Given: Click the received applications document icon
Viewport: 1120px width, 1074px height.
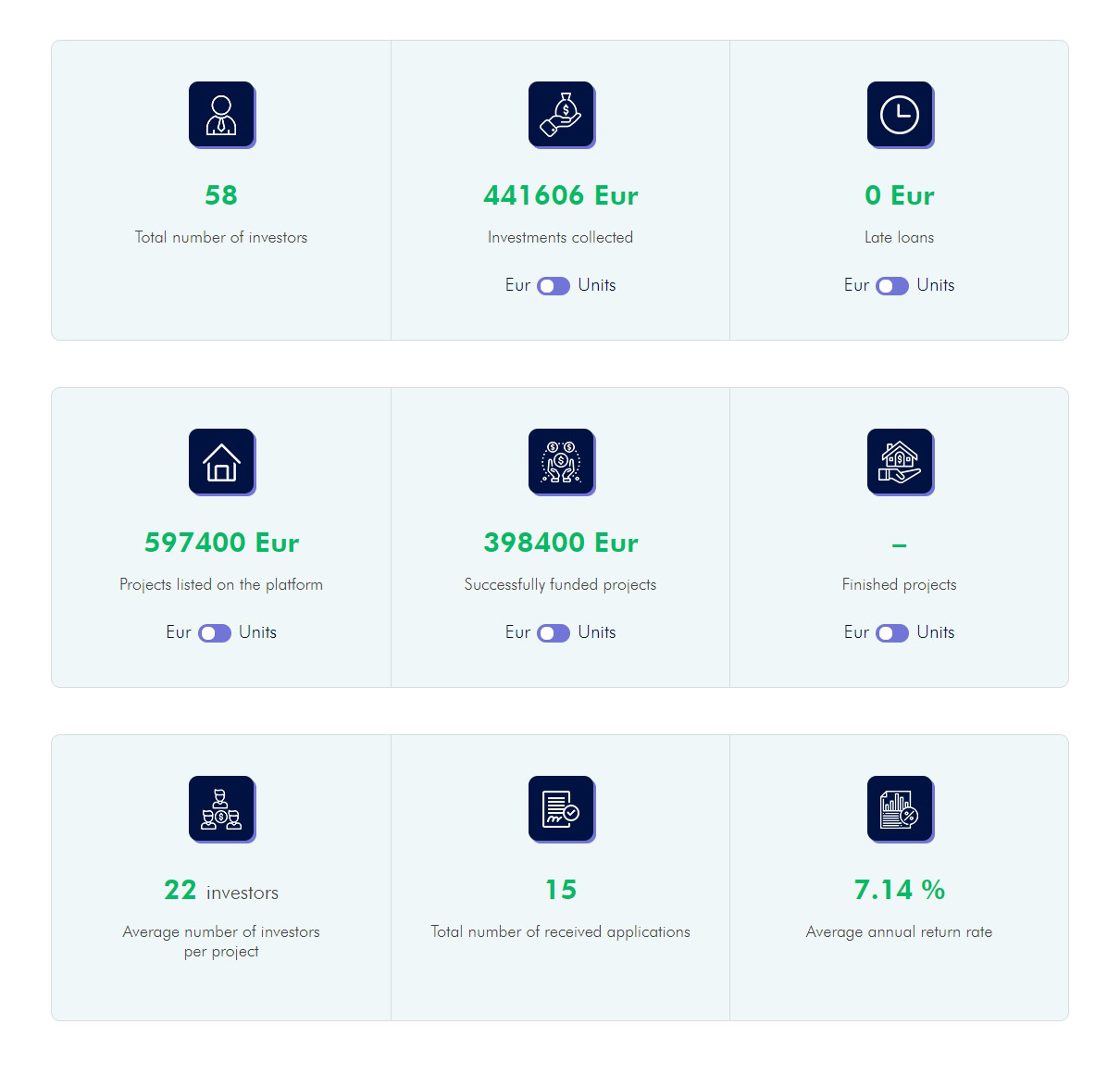Looking at the screenshot, I should click(562, 809).
